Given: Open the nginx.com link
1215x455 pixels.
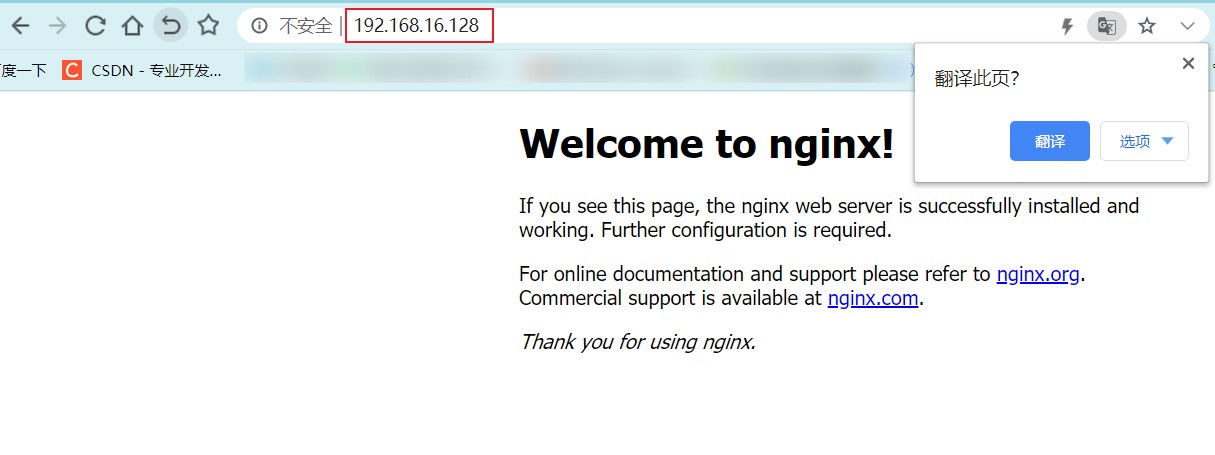Looking at the screenshot, I should (873, 298).
